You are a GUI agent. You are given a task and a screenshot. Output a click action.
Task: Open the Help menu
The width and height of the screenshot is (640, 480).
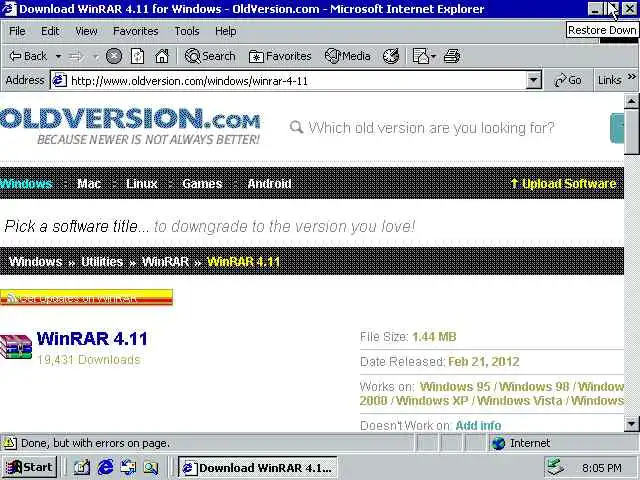(x=225, y=31)
